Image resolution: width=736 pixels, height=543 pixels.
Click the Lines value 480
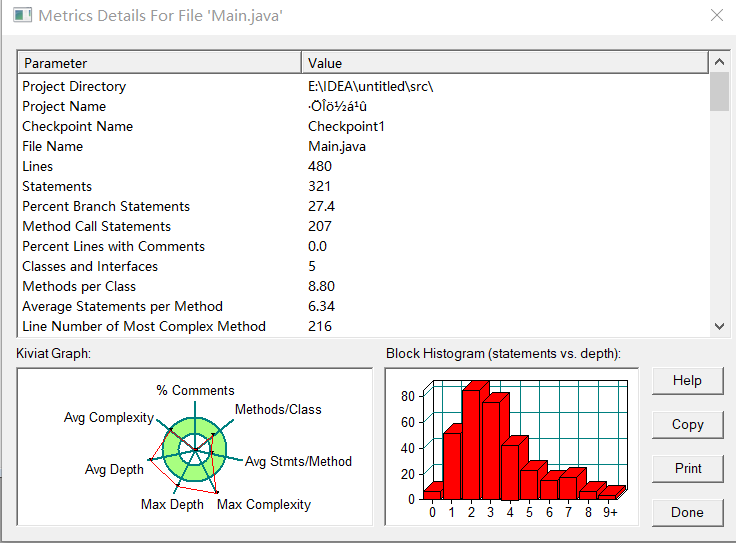pyautogui.click(x=320, y=167)
